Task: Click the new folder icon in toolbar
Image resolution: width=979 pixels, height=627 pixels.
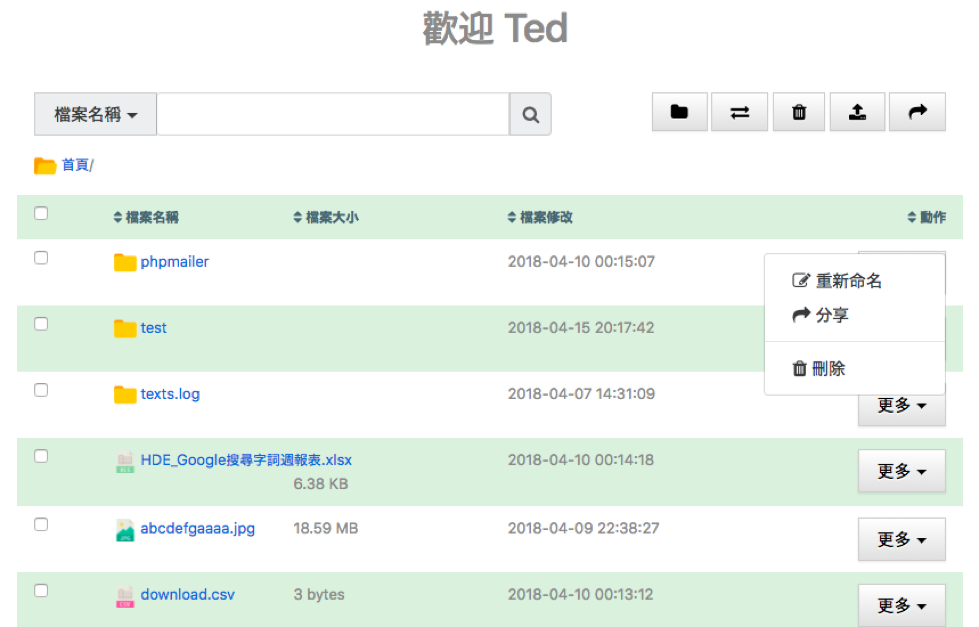Action: tap(680, 112)
